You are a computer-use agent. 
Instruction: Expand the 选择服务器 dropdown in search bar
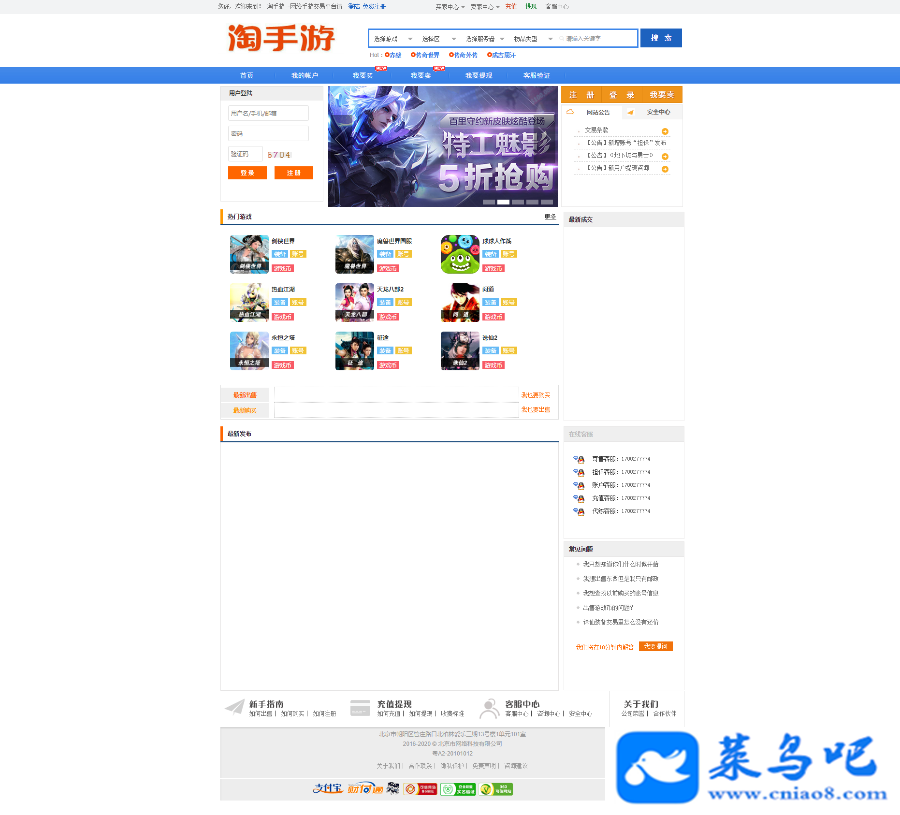[x=485, y=38]
